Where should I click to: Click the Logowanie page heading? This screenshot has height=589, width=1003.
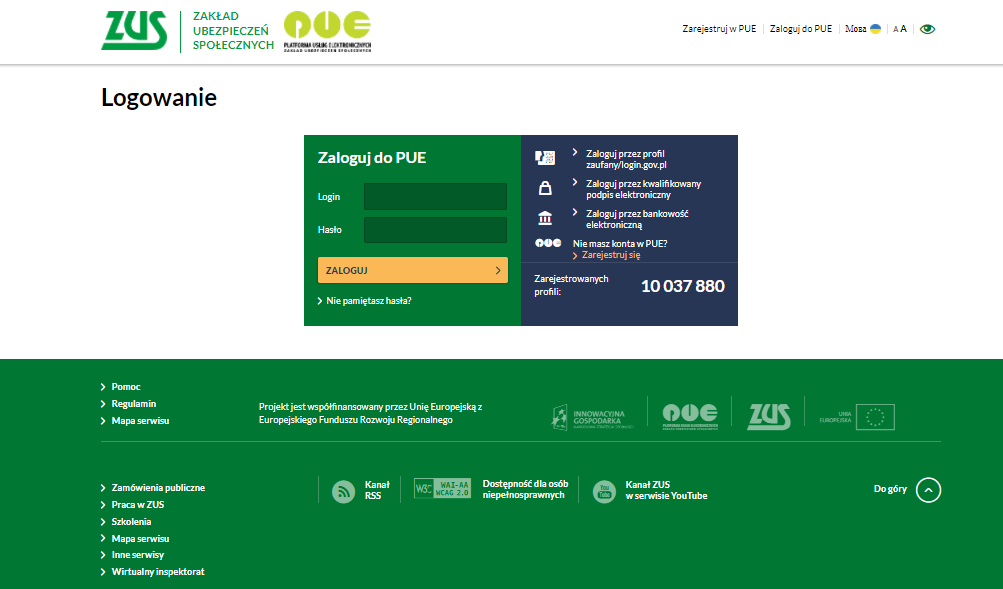point(159,97)
